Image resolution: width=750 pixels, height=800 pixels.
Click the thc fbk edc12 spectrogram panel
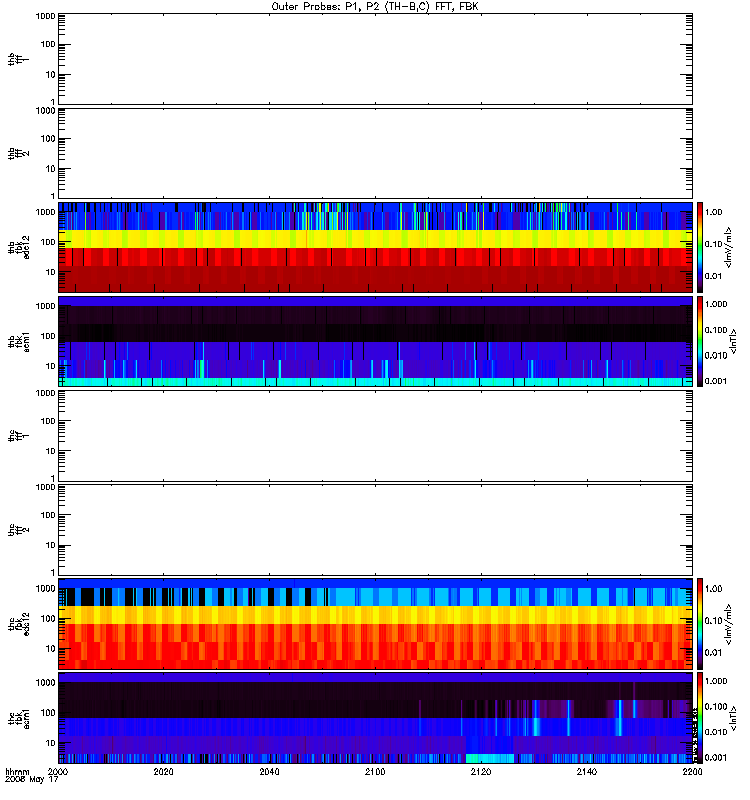point(375,623)
